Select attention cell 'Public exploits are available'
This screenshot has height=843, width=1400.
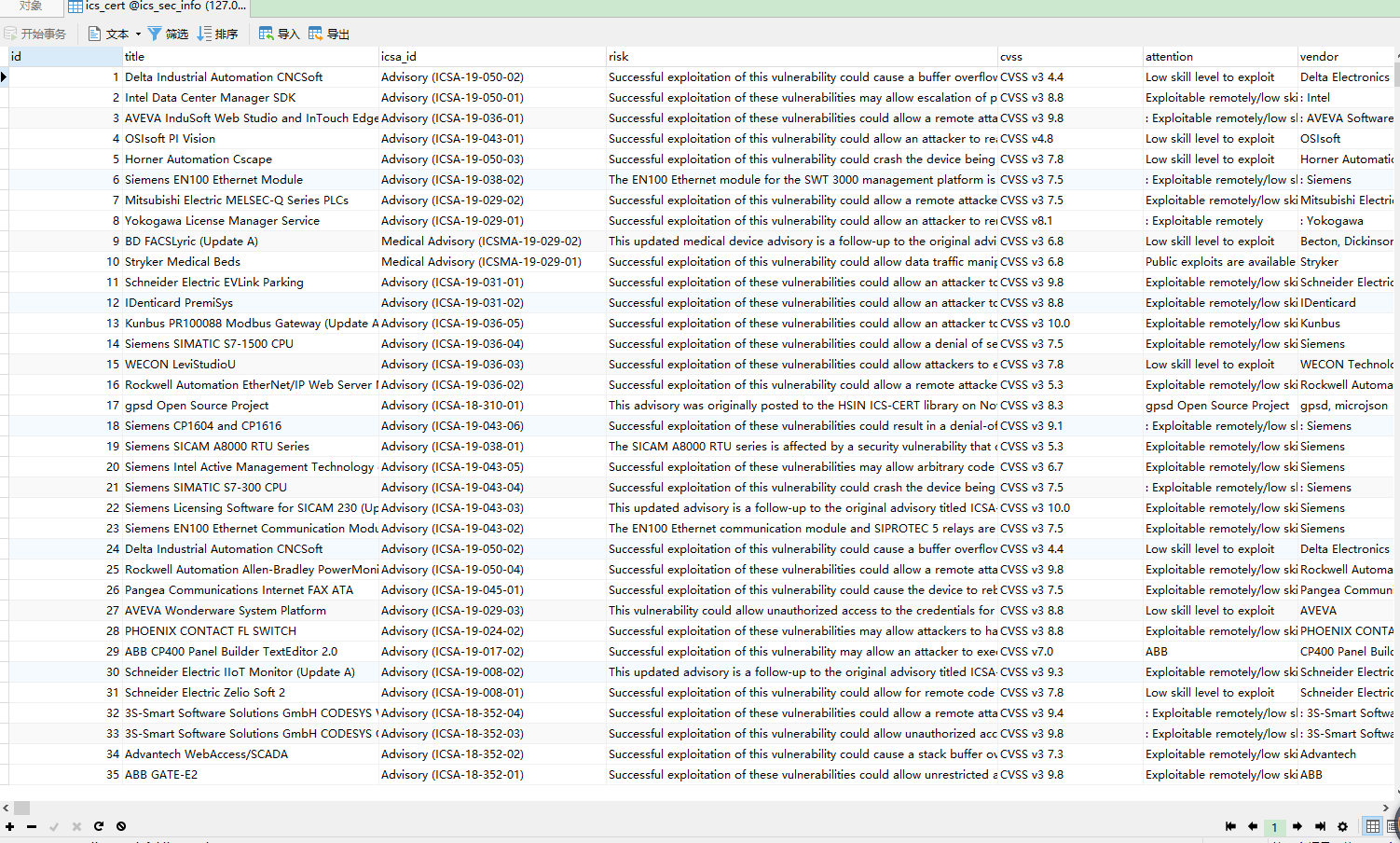pyautogui.click(x=1220, y=262)
